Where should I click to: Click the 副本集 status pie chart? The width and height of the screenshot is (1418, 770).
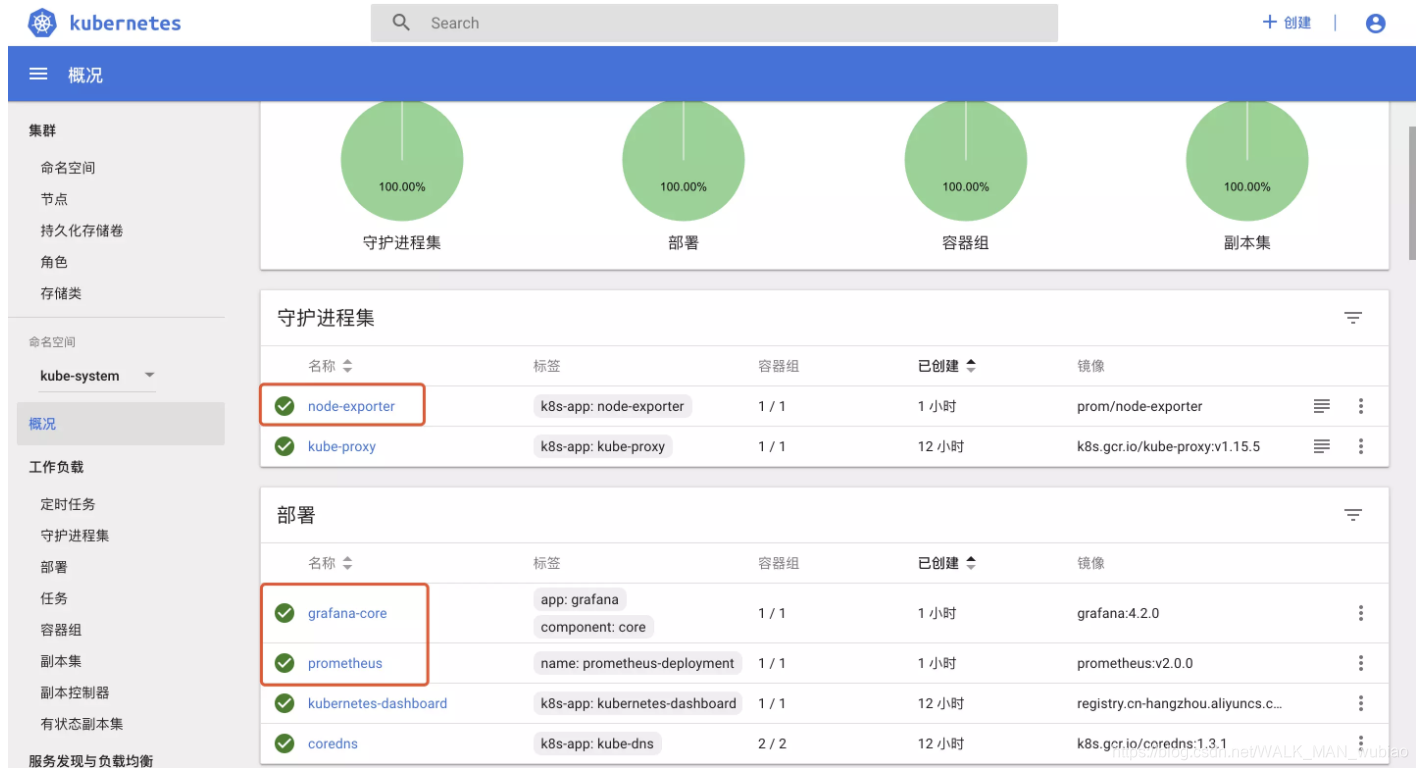pyautogui.click(x=1247, y=160)
